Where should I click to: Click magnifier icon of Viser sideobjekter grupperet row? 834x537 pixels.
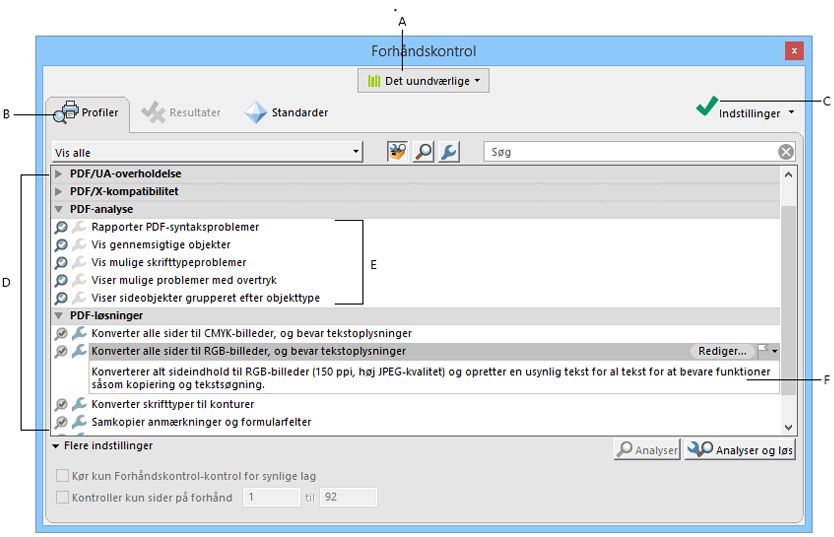pyautogui.click(x=61, y=298)
